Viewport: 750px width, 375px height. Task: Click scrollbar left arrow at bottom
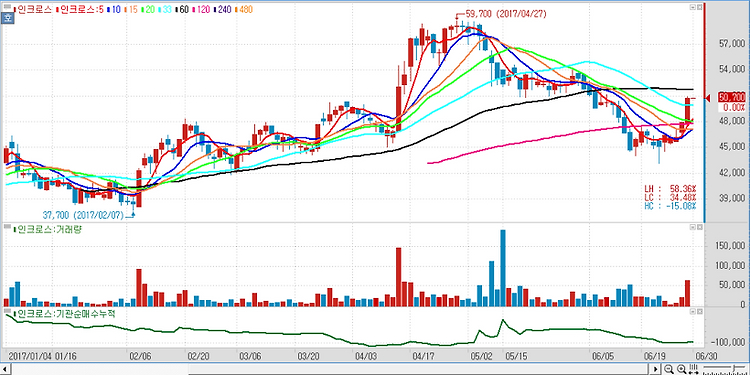[5, 369]
